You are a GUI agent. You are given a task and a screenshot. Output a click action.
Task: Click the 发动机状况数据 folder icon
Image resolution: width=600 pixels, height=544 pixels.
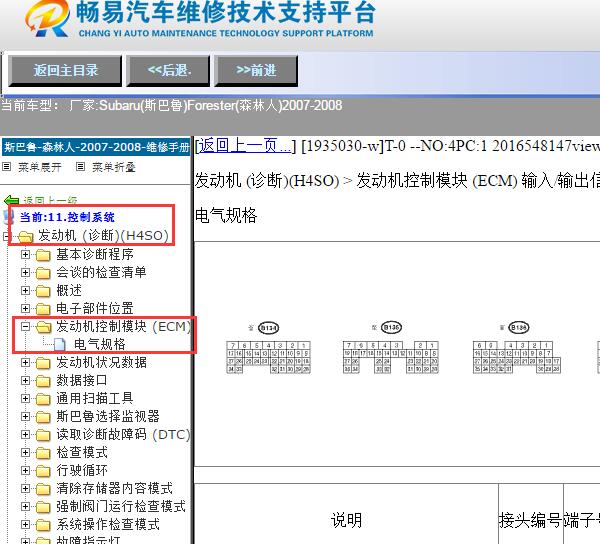pyautogui.click(x=43, y=363)
